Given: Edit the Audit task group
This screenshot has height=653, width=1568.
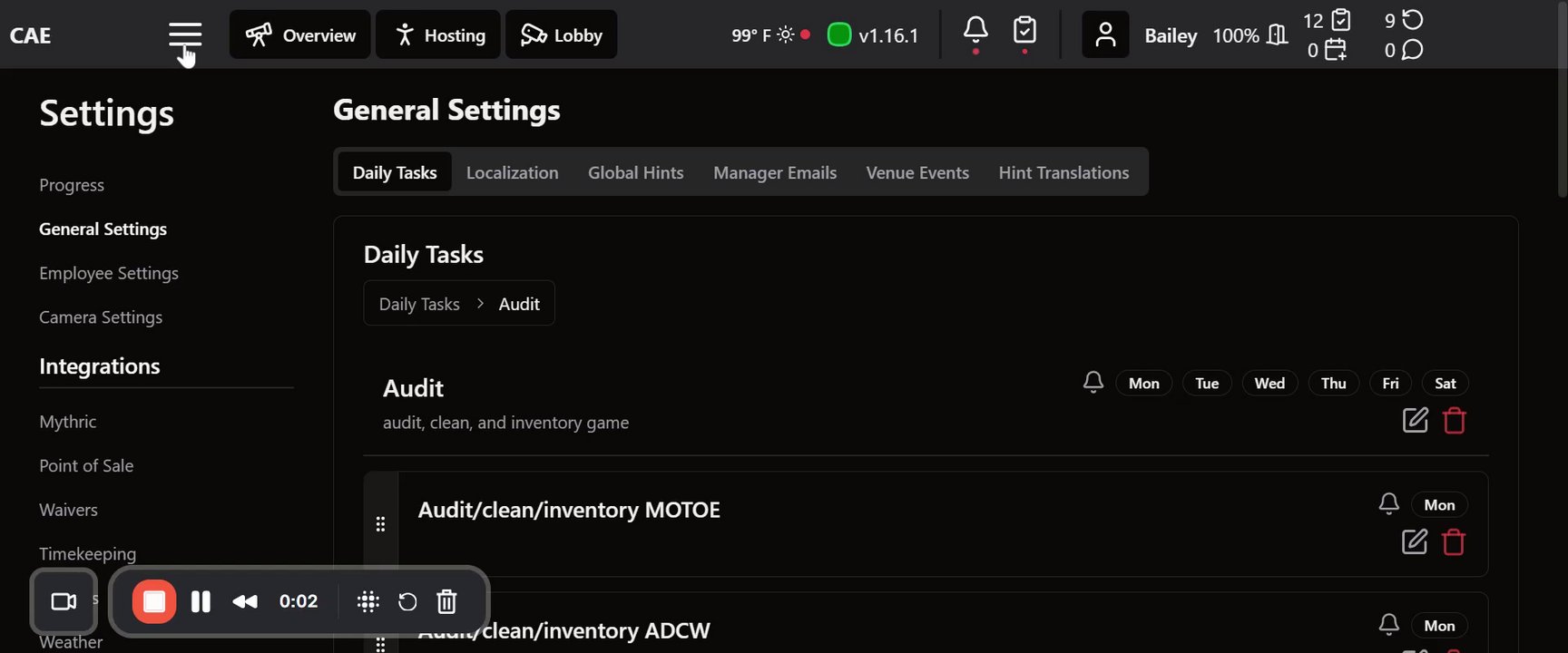Looking at the screenshot, I should click(1415, 421).
